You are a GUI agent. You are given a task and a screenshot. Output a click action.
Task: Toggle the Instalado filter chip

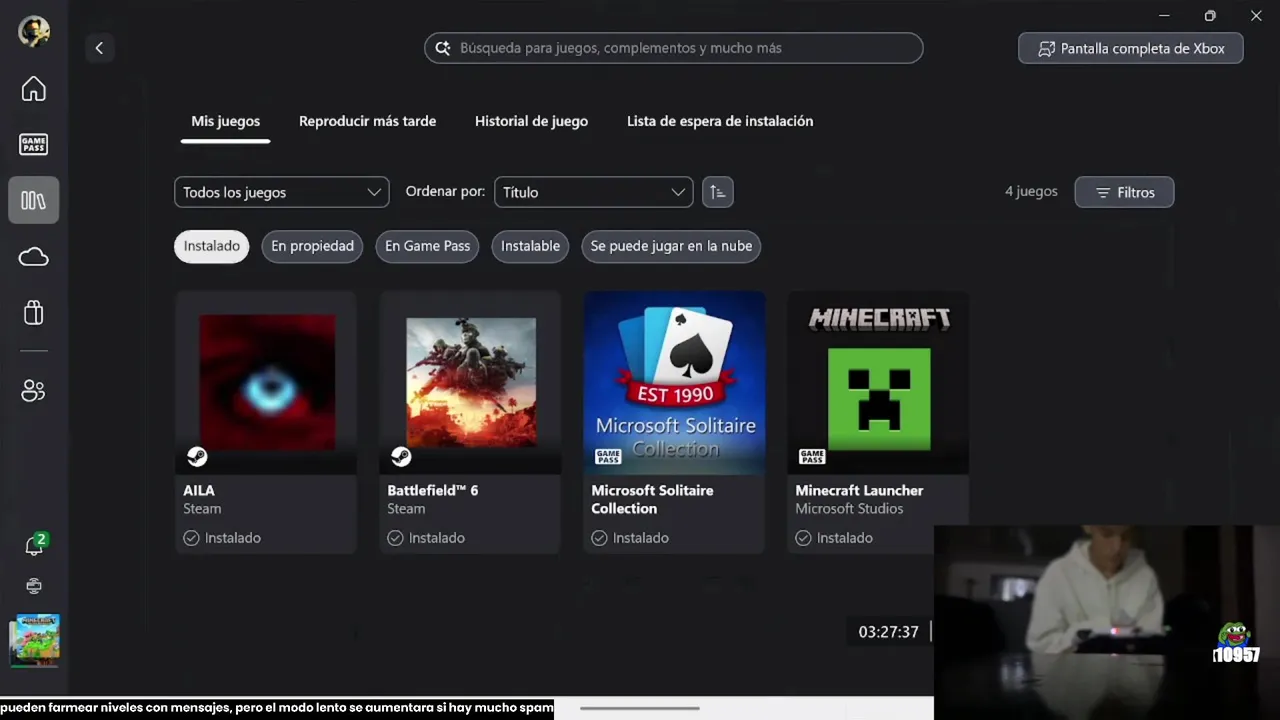(x=212, y=246)
